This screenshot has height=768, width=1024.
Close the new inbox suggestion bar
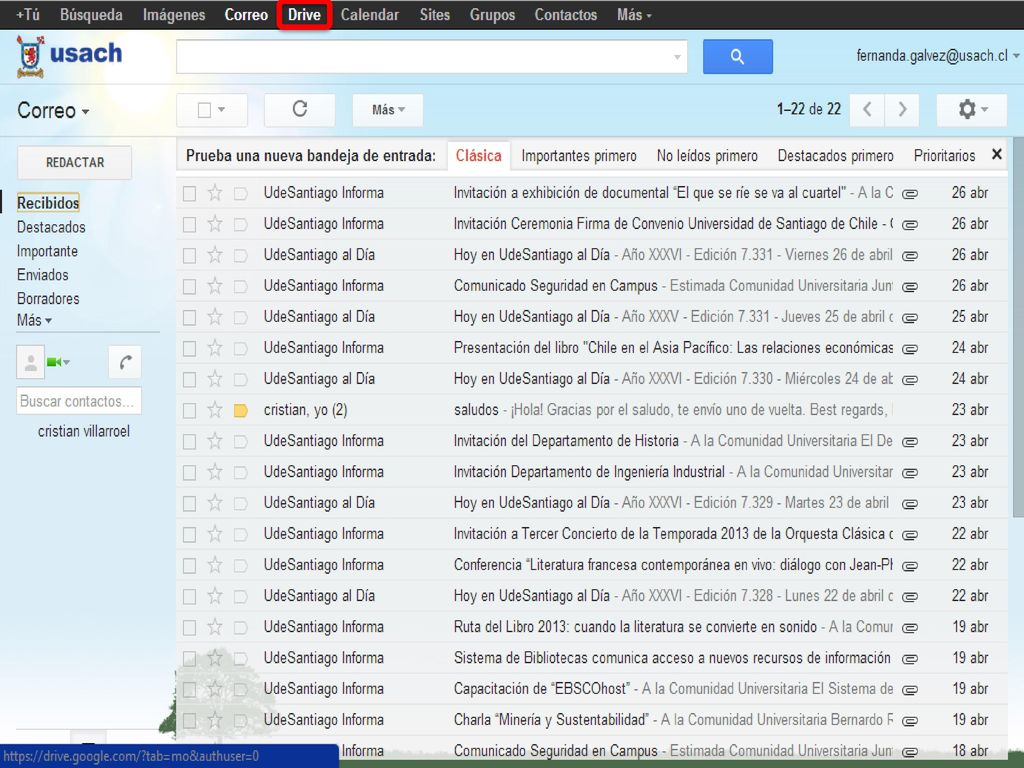(x=997, y=155)
